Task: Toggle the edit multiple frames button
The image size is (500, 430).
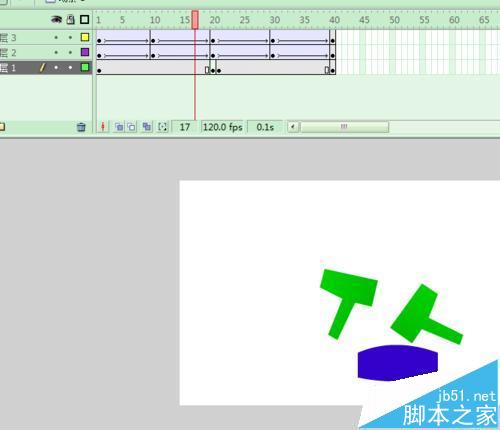Action: [147, 127]
